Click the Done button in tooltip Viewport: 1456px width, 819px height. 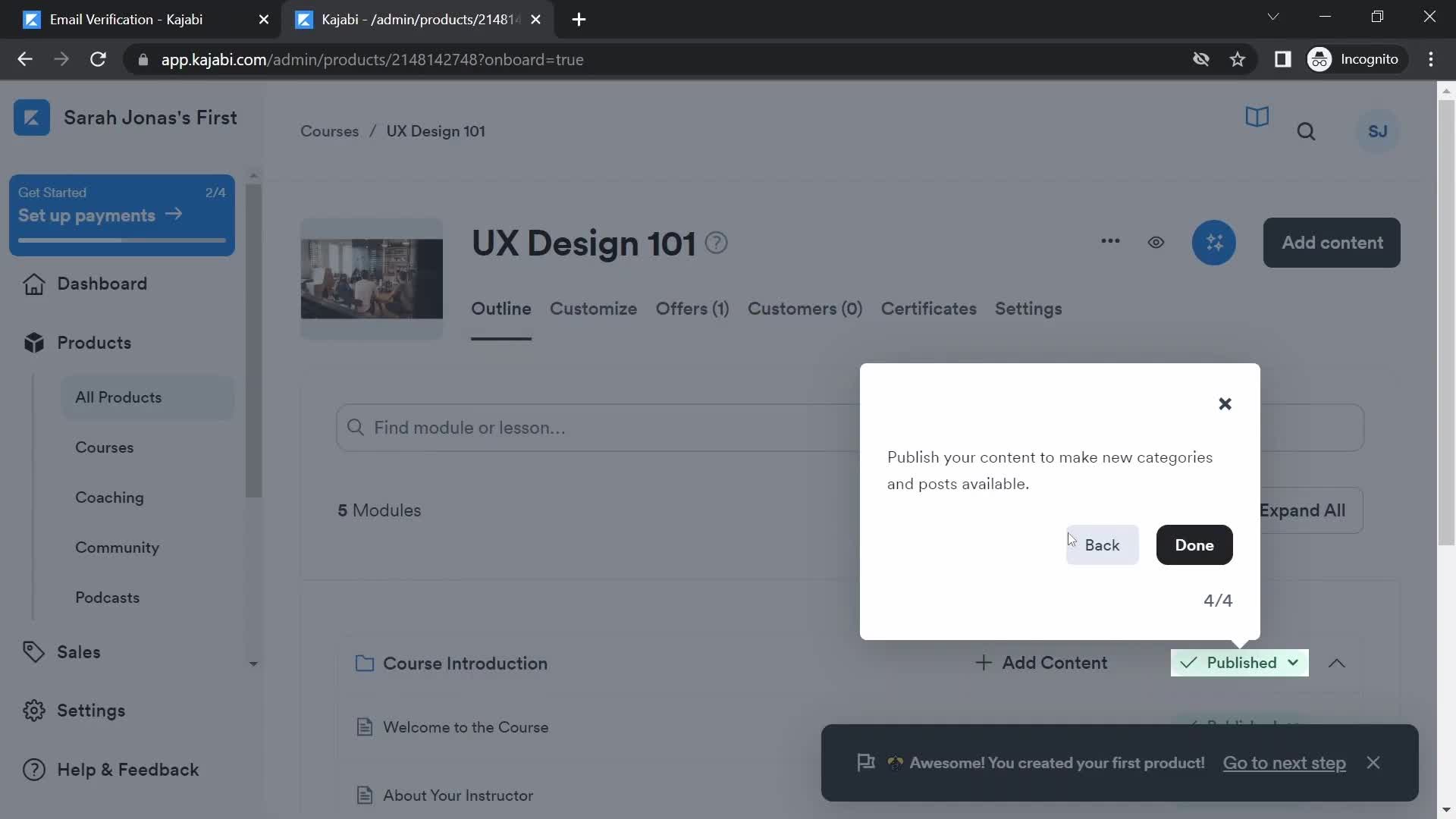pos(1194,545)
